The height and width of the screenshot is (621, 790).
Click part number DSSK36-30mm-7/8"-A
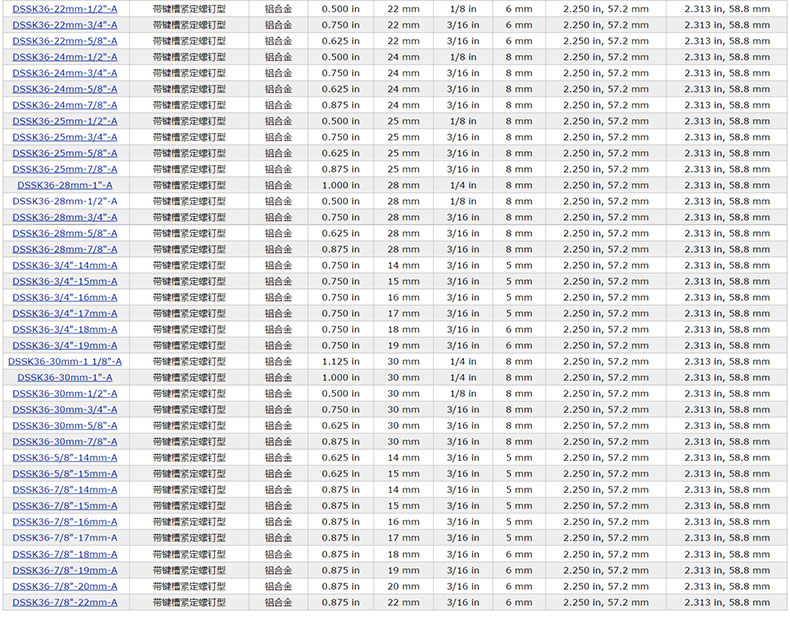point(65,441)
